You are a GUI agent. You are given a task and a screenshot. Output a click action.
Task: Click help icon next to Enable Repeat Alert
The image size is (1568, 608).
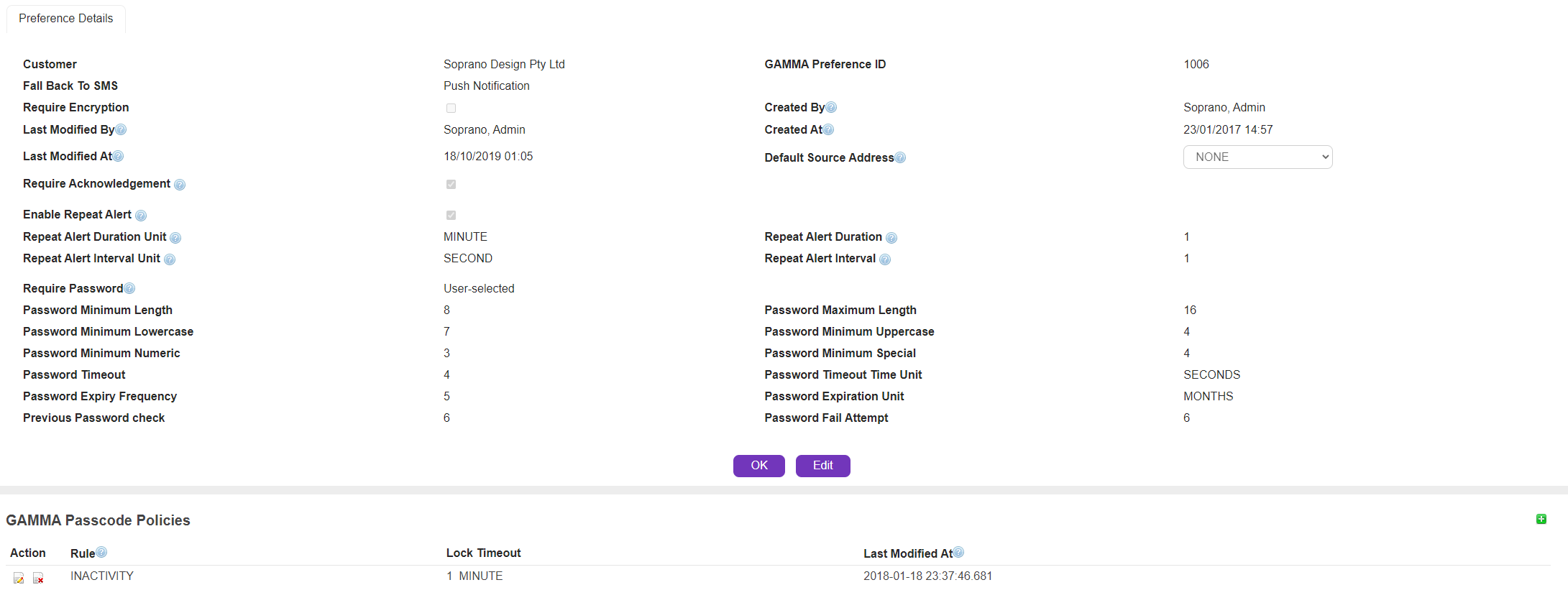[141, 216]
